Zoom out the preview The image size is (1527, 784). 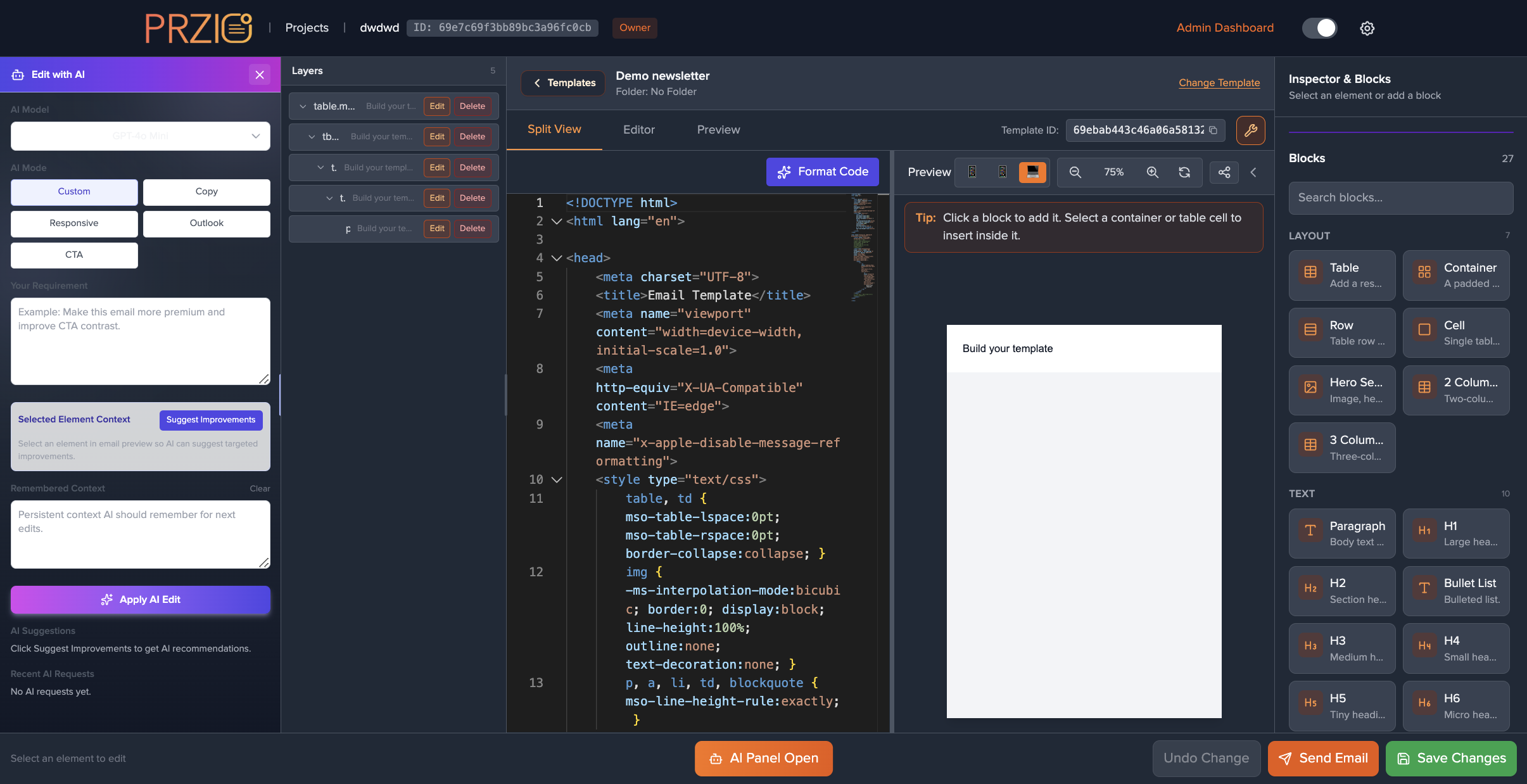click(1075, 172)
